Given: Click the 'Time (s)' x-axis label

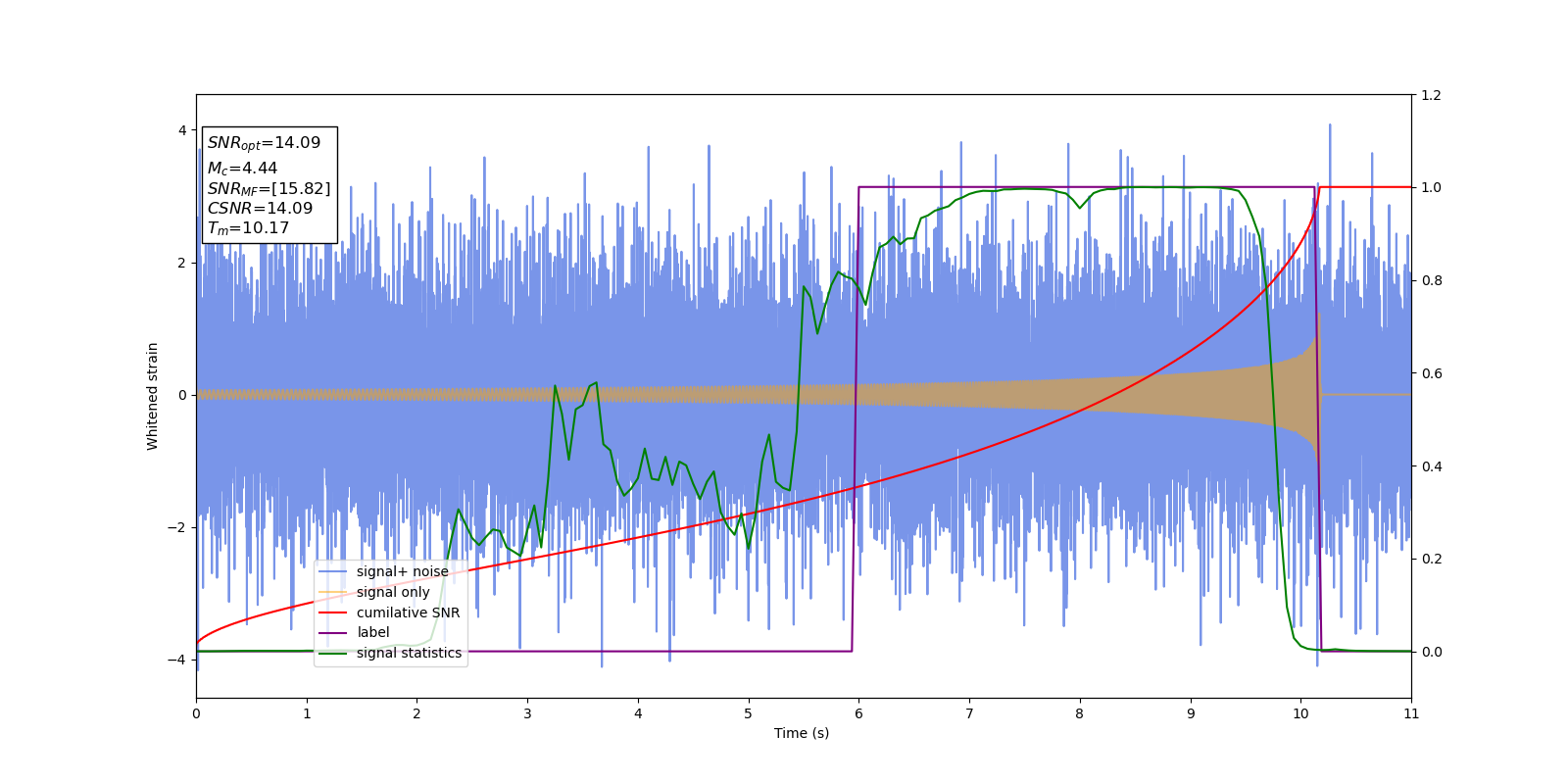Looking at the screenshot, I should coord(802,733).
